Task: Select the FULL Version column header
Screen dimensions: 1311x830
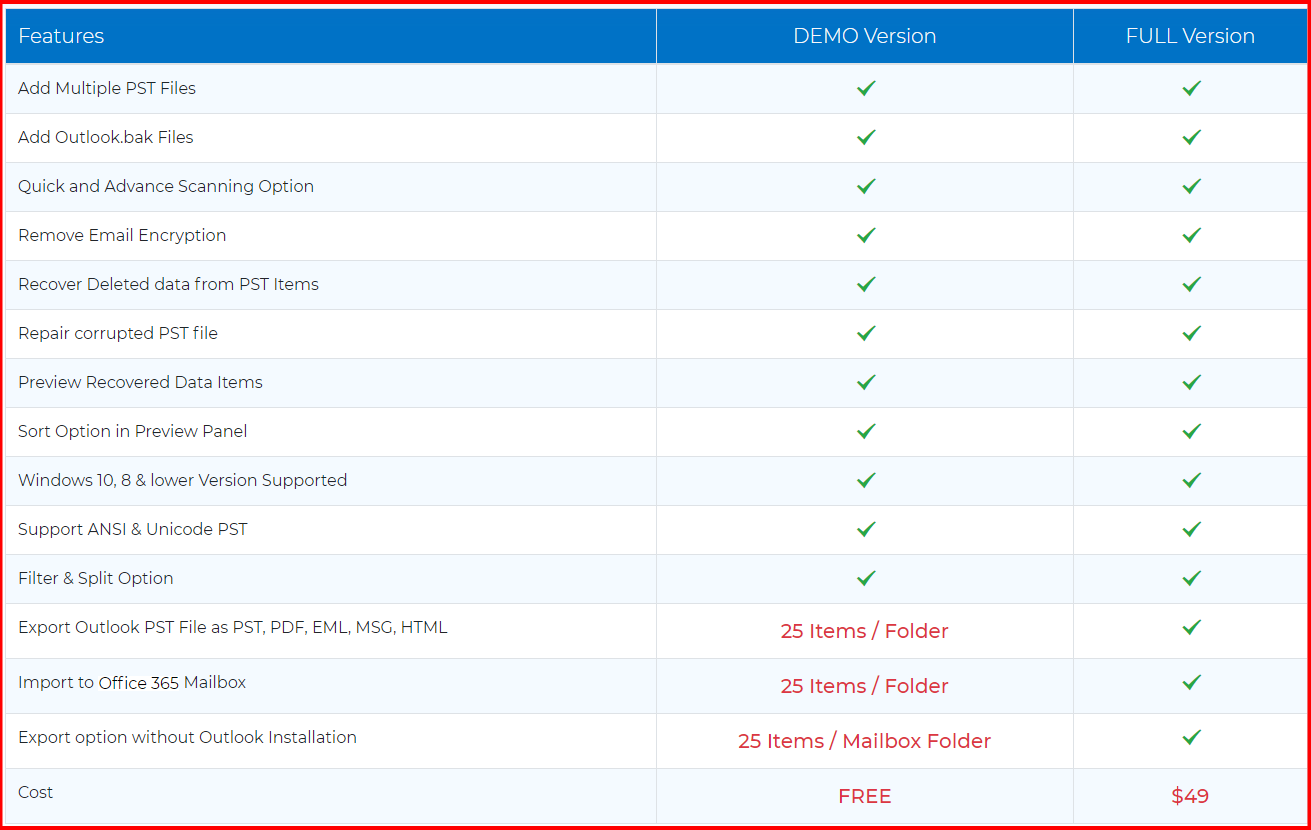Action: (x=1190, y=36)
